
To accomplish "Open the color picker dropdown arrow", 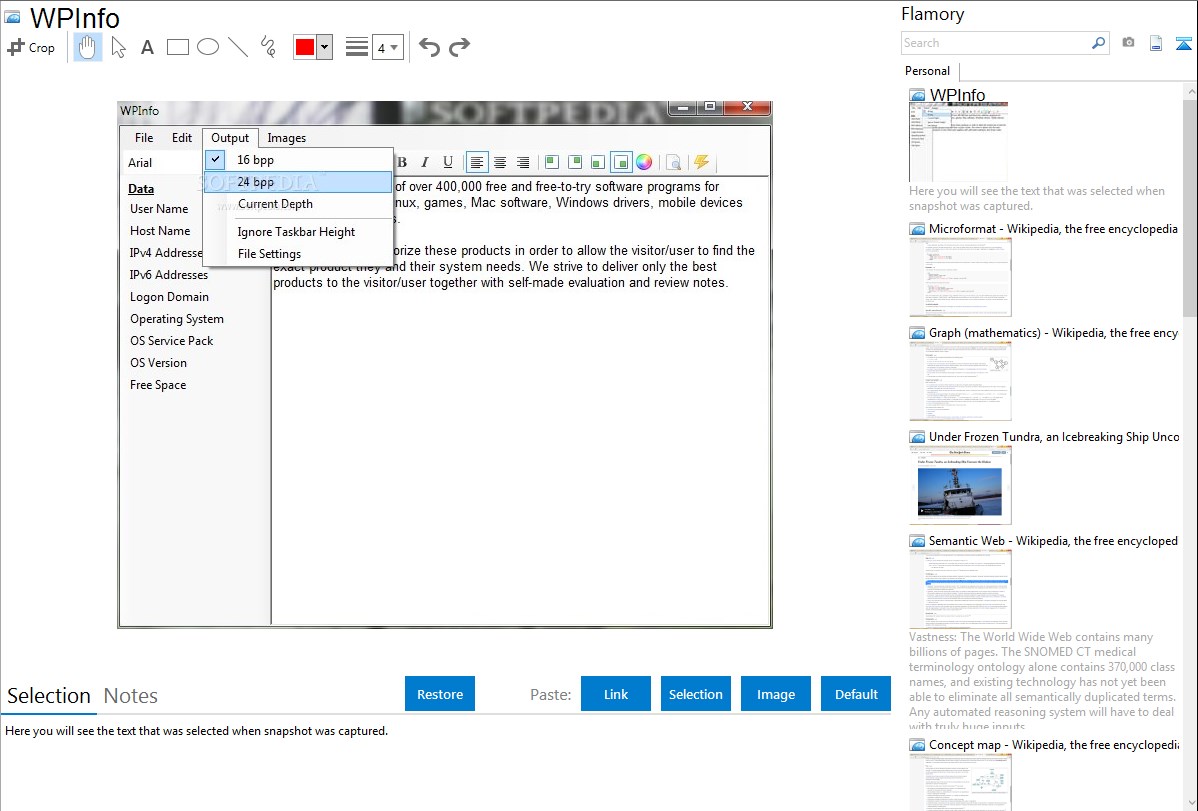I will point(324,47).
